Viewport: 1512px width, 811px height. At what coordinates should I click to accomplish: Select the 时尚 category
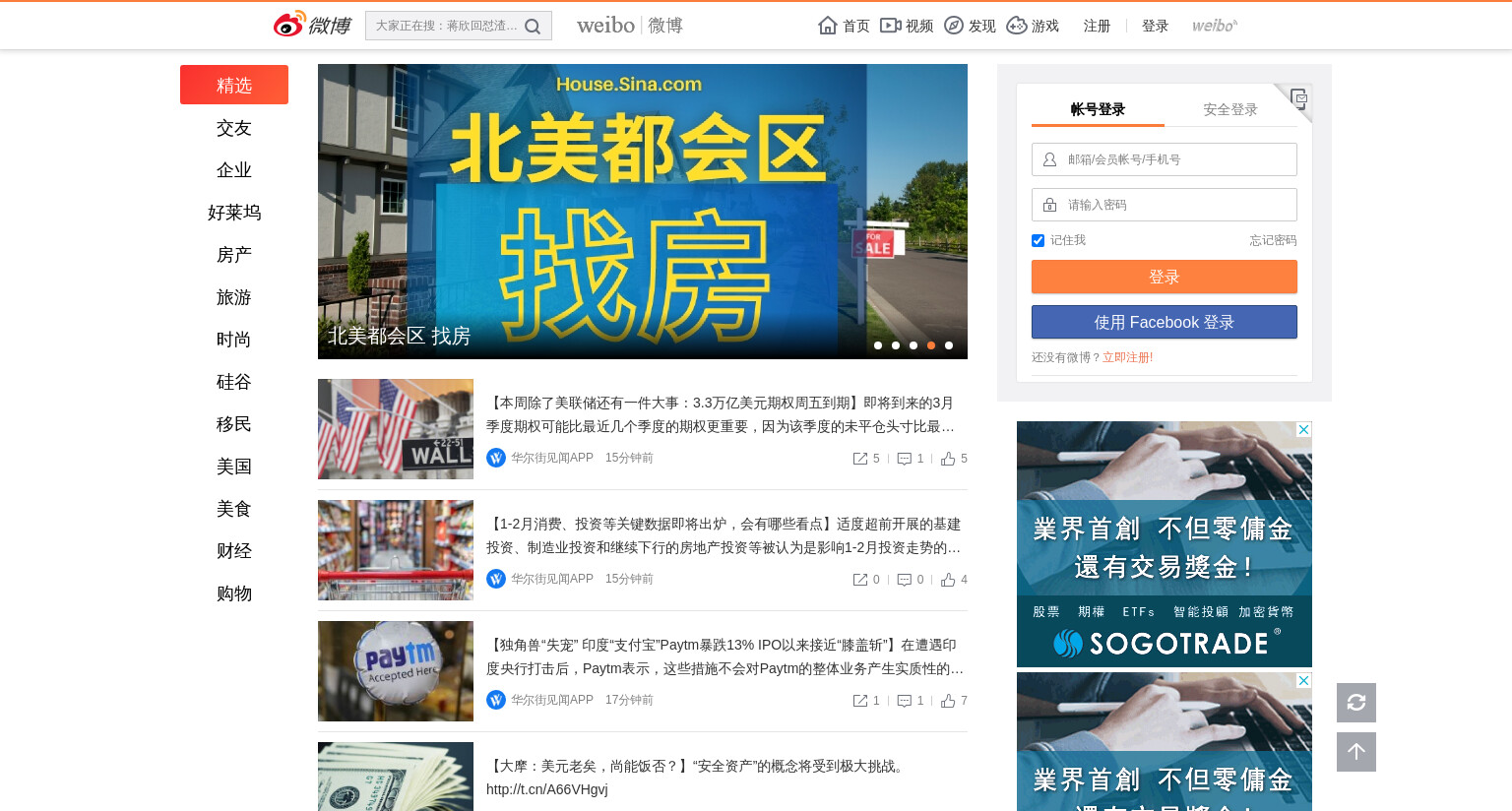(x=234, y=340)
